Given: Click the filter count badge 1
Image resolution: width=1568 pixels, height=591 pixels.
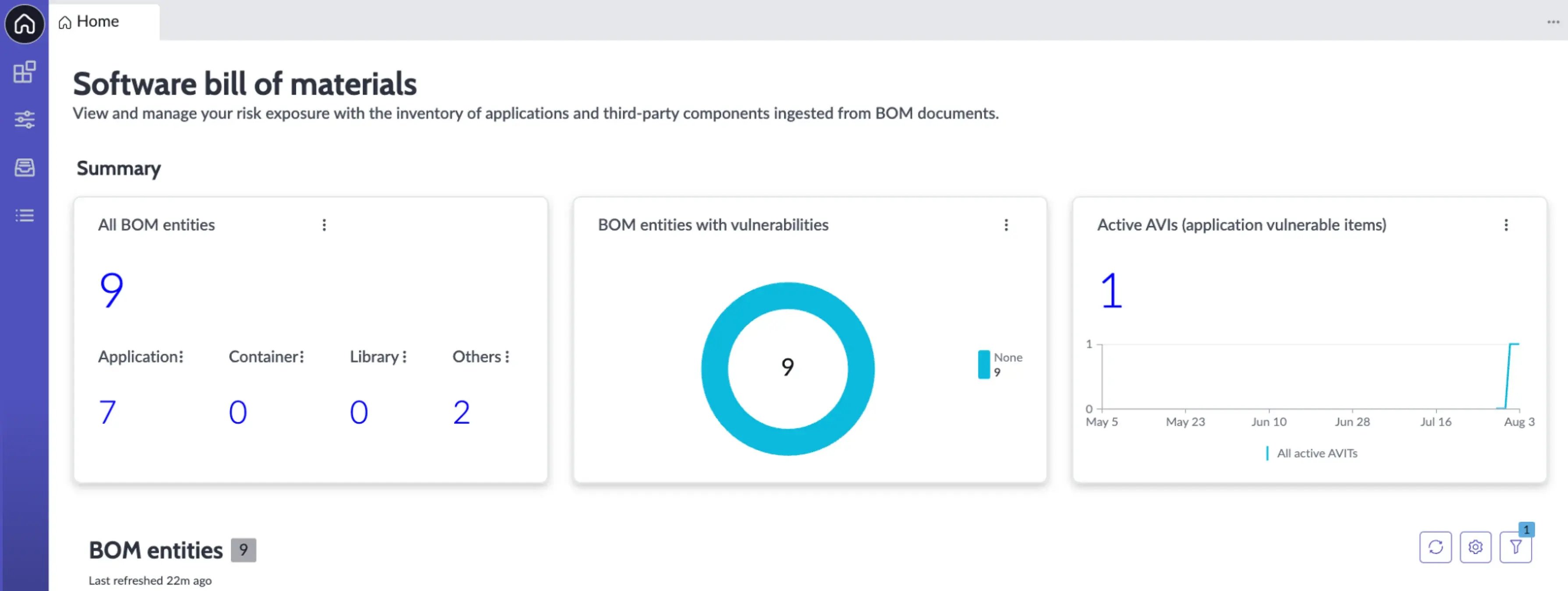Looking at the screenshot, I should pyautogui.click(x=1526, y=530).
